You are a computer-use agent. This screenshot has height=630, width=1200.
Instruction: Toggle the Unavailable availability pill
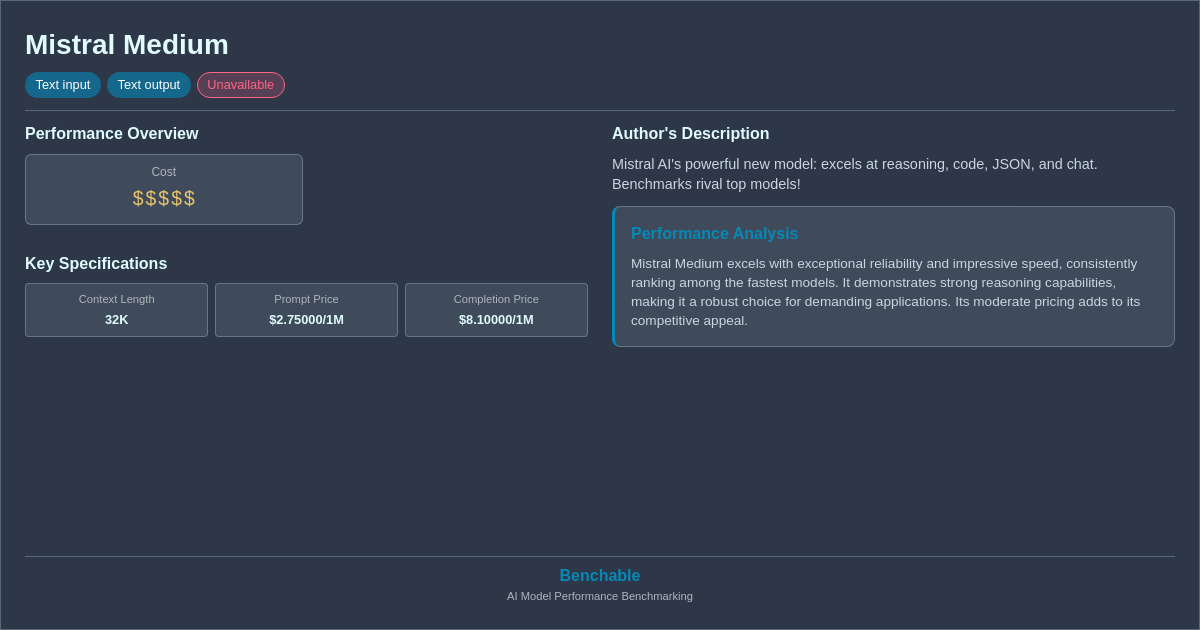pos(240,85)
